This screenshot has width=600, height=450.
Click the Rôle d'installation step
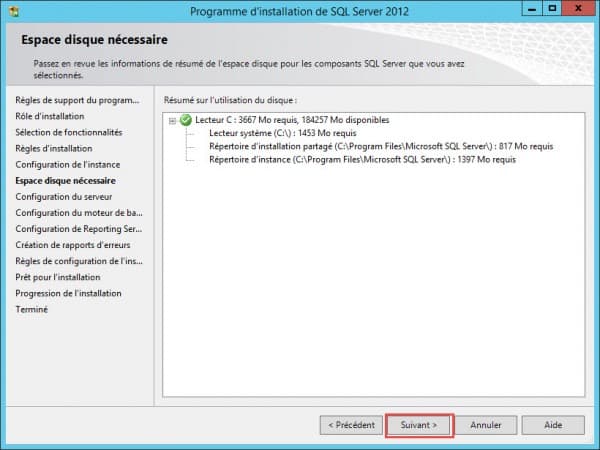pos(50,116)
